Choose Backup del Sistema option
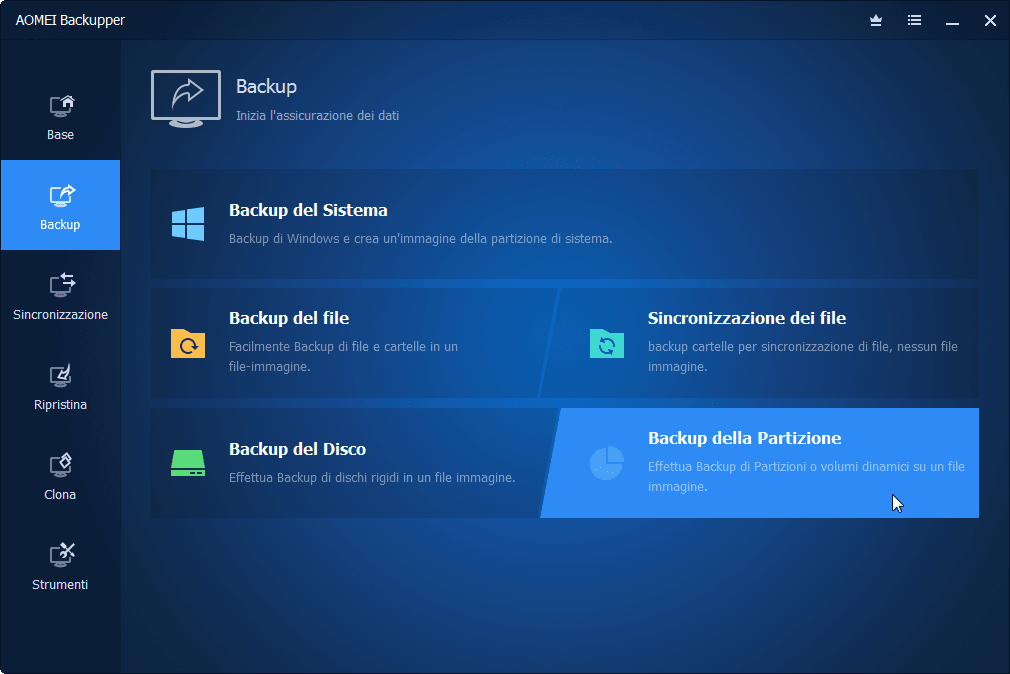 565,224
